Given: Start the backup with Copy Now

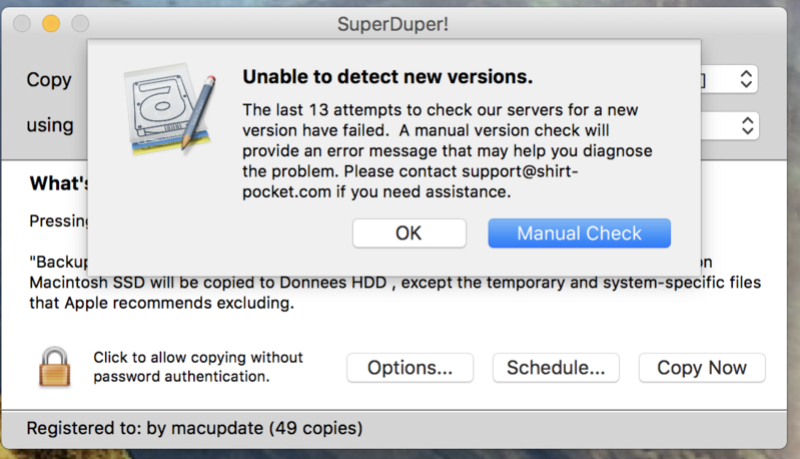Looking at the screenshot, I should 702,368.
